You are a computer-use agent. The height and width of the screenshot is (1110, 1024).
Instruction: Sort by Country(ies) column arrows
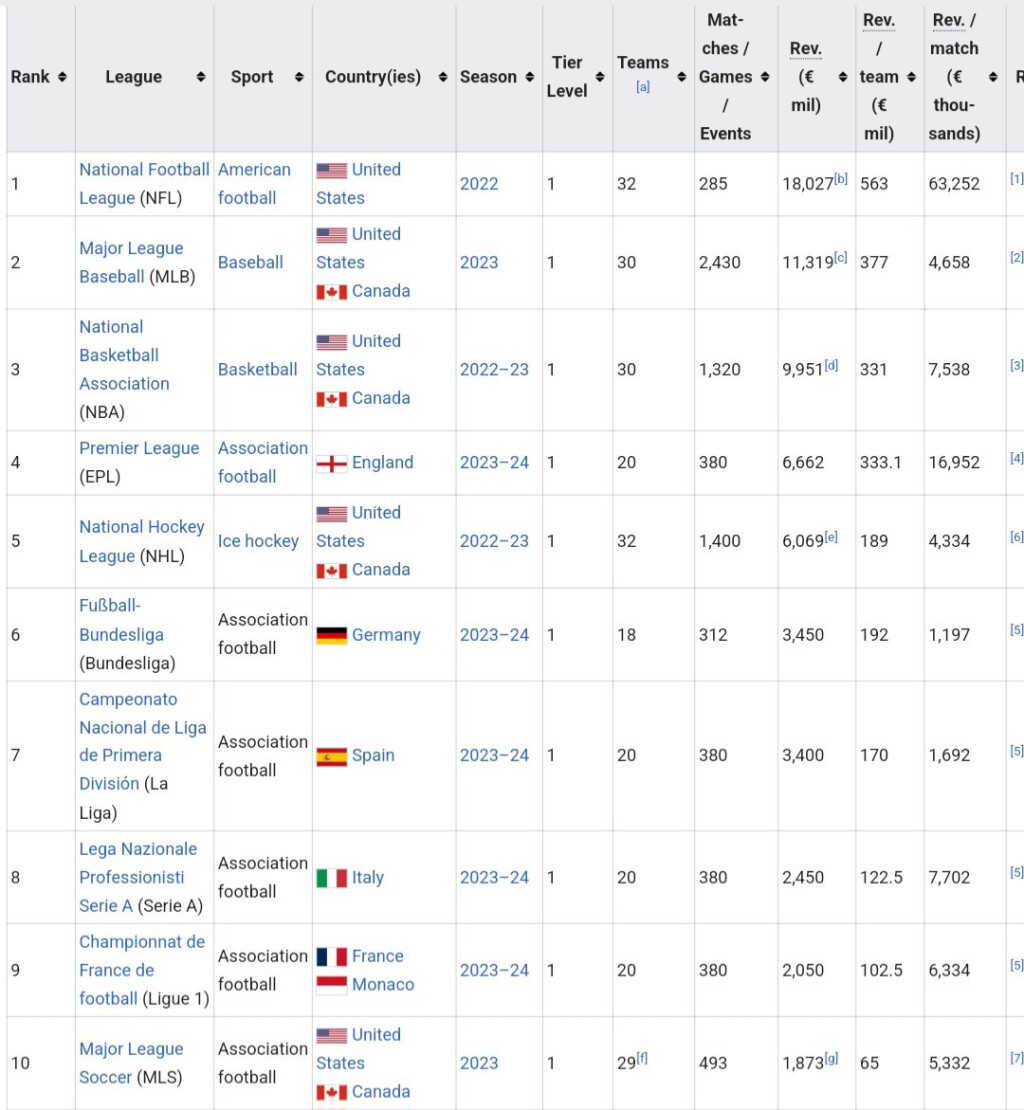443,76
